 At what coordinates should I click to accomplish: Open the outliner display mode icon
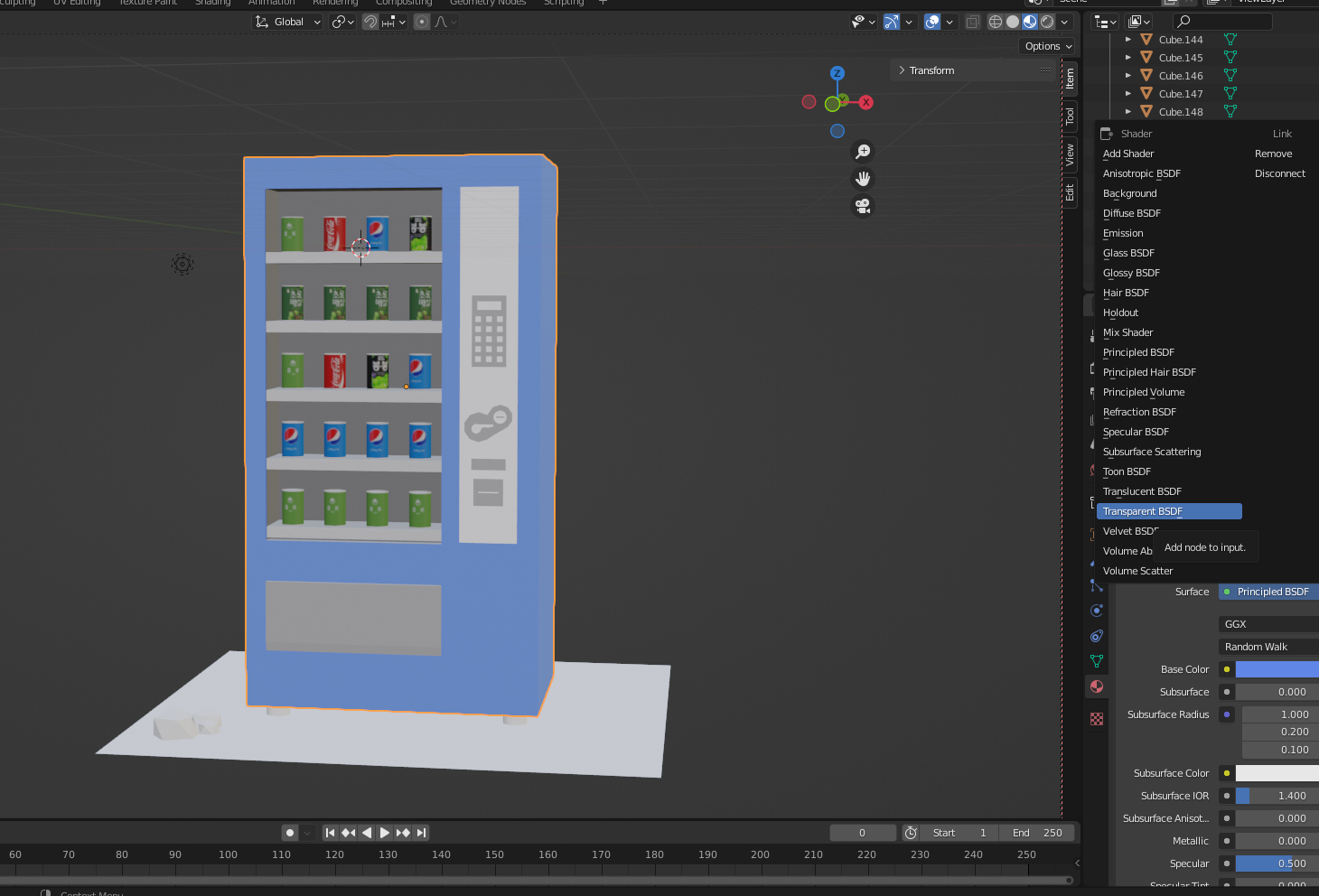1106,22
